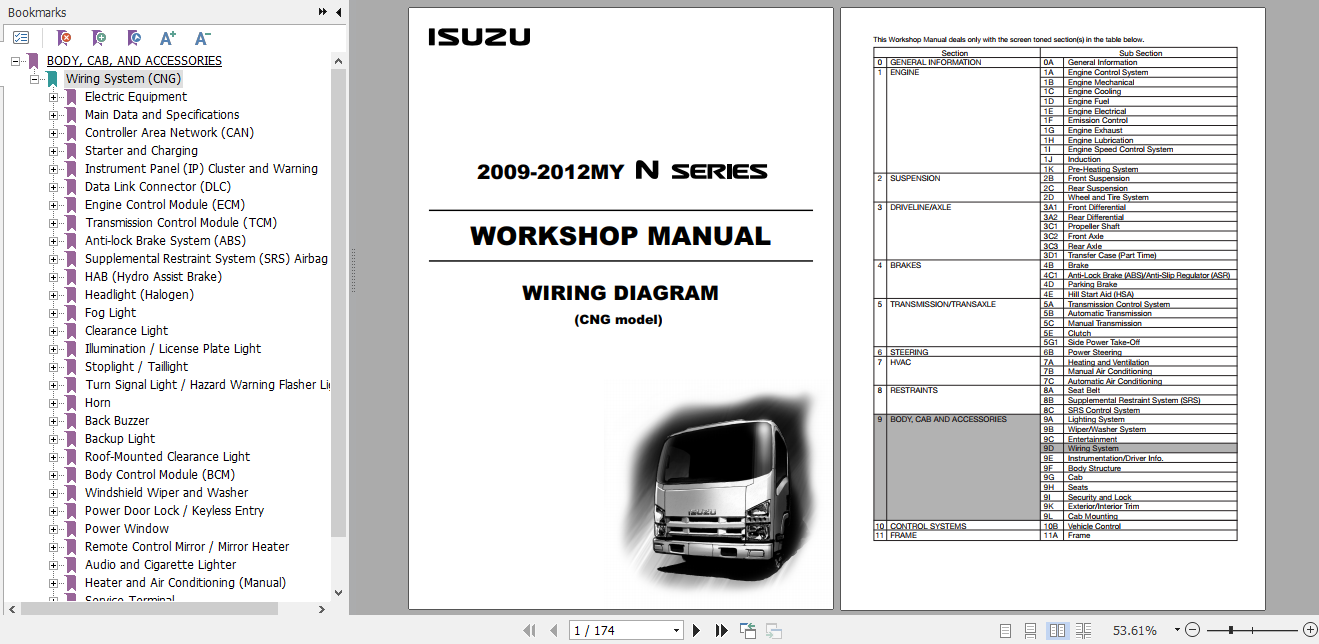This screenshot has width=1319, height=644.
Task: Expand the bookmarks panel with the double arrow
Action: [323, 12]
